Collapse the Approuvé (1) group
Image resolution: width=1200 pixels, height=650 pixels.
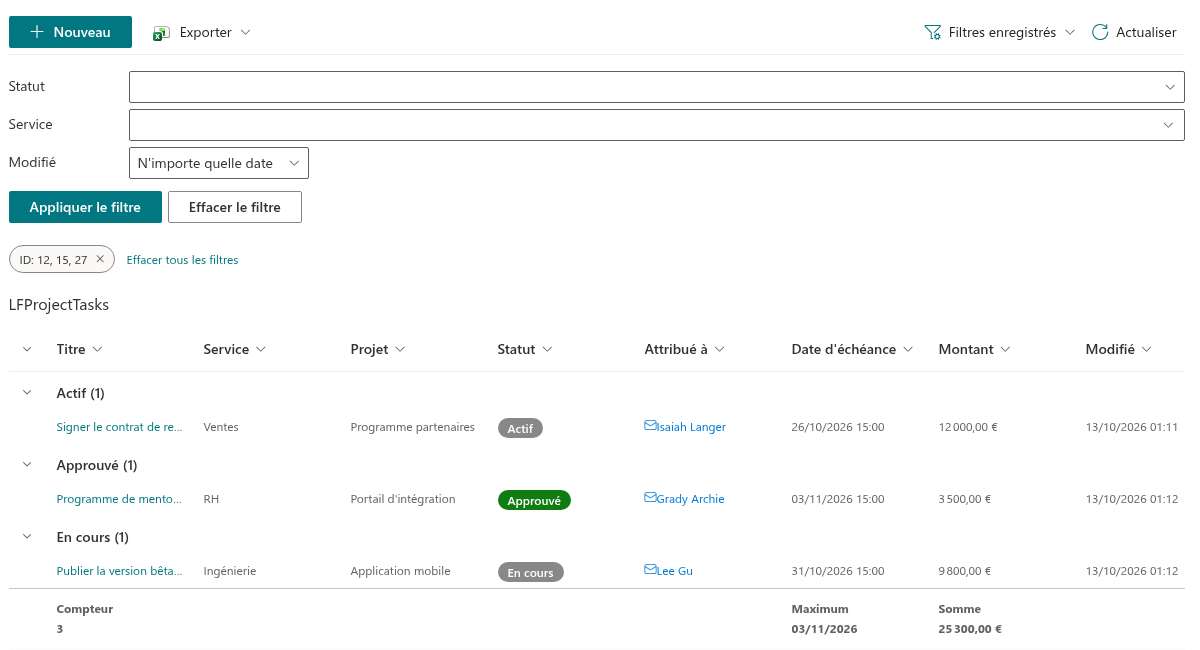pos(27,465)
